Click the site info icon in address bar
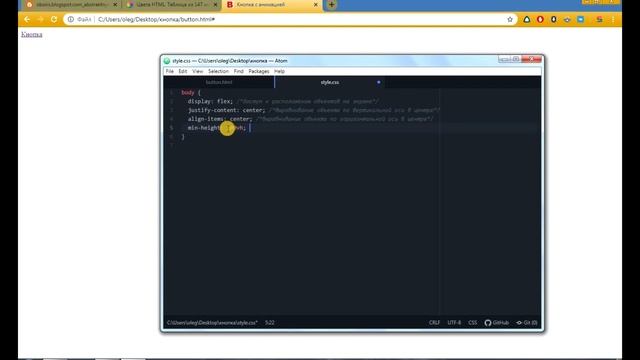This screenshot has width=640, height=360. pos(71,19)
